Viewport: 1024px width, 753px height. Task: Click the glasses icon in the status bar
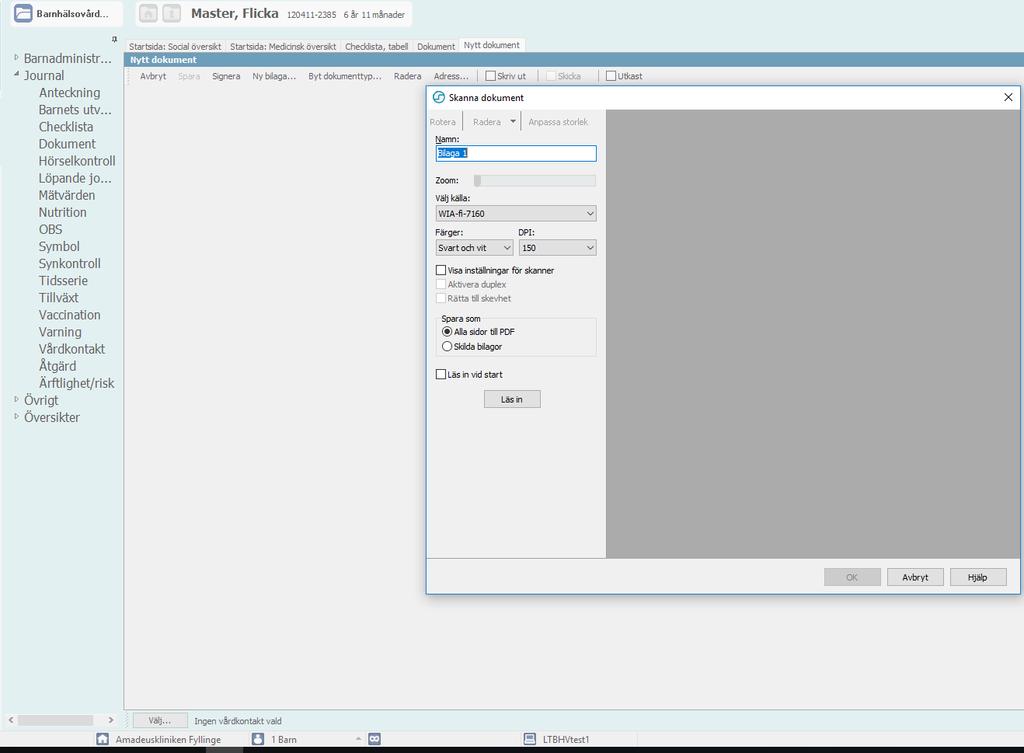click(x=374, y=739)
